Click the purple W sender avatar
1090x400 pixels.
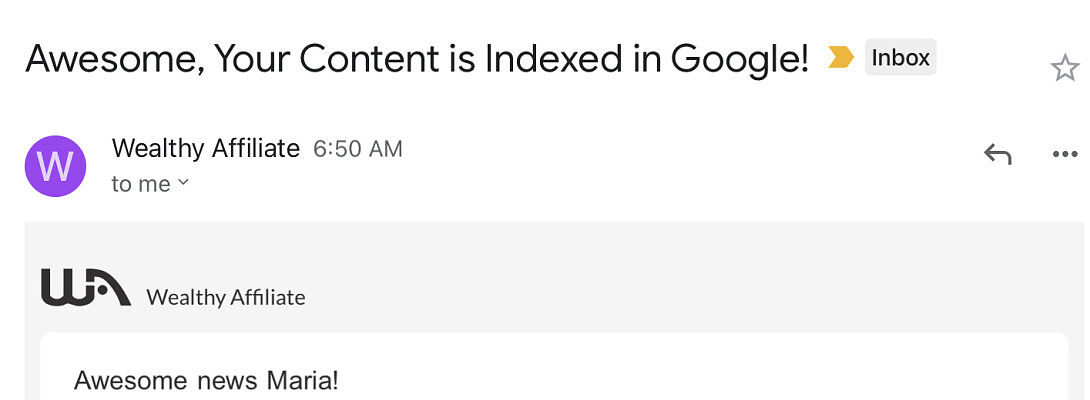[55, 166]
